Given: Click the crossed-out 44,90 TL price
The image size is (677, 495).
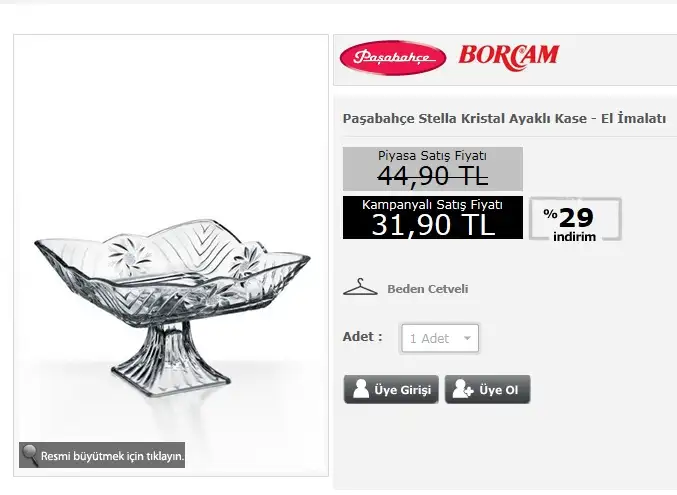Looking at the screenshot, I should coord(433,176).
